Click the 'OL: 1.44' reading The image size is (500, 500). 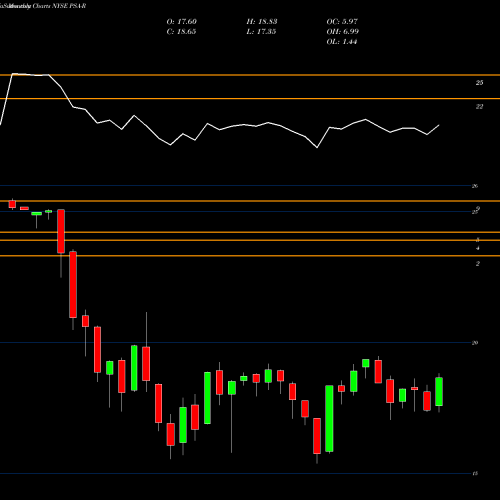tap(342, 42)
